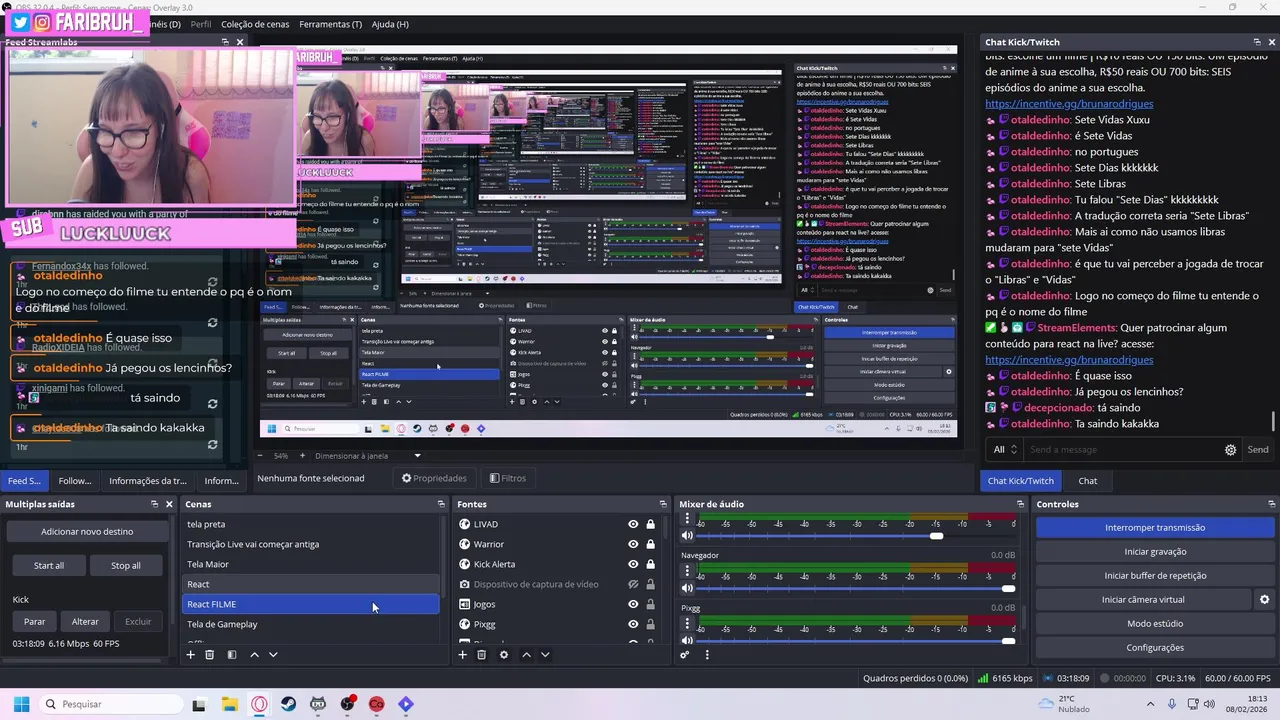Switch to the Chat tab

[1088, 481]
